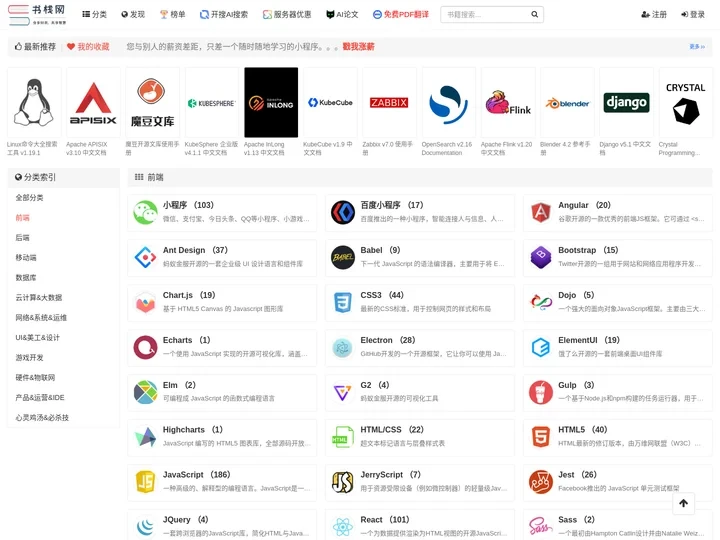Open the 发现 menu item
720x540 pixels.
pyautogui.click(x=133, y=15)
